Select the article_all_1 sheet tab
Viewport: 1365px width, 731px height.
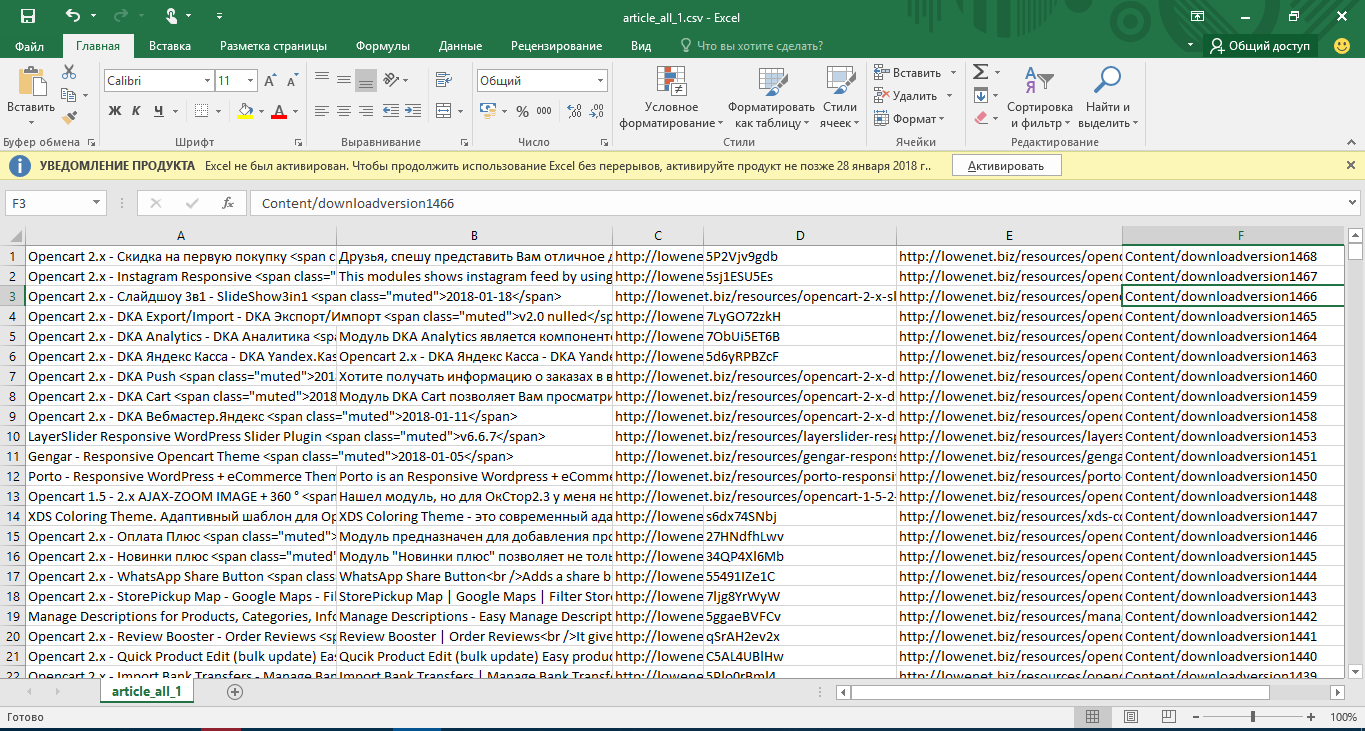(147, 691)
